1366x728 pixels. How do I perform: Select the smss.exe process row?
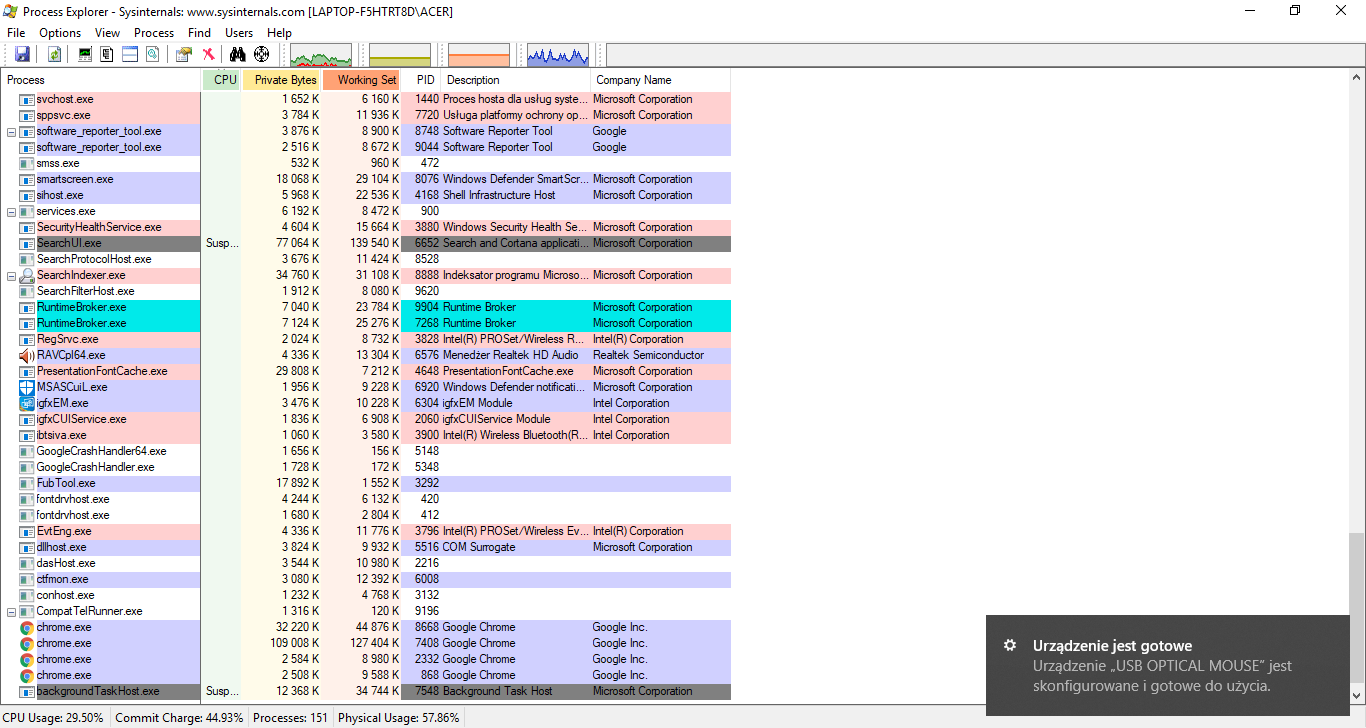tap(366, 163)
